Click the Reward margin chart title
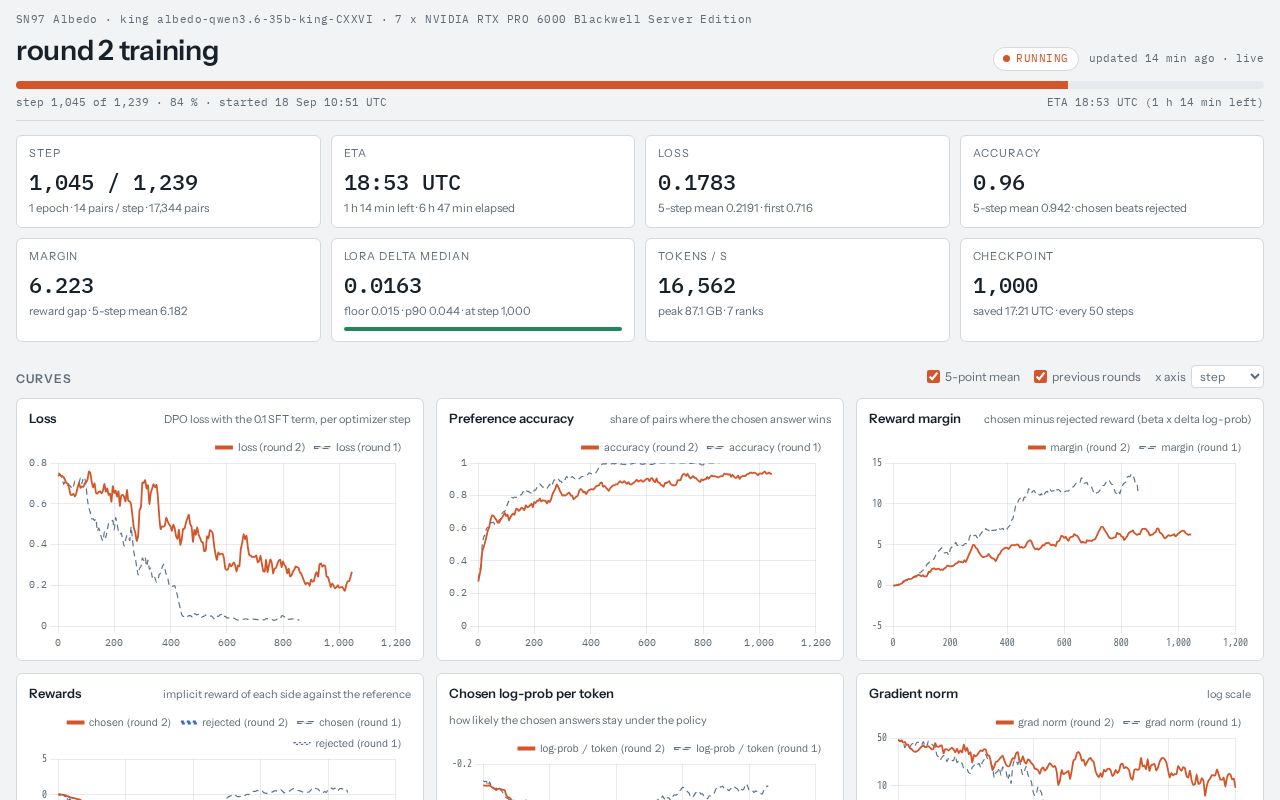 click(914, 418)
